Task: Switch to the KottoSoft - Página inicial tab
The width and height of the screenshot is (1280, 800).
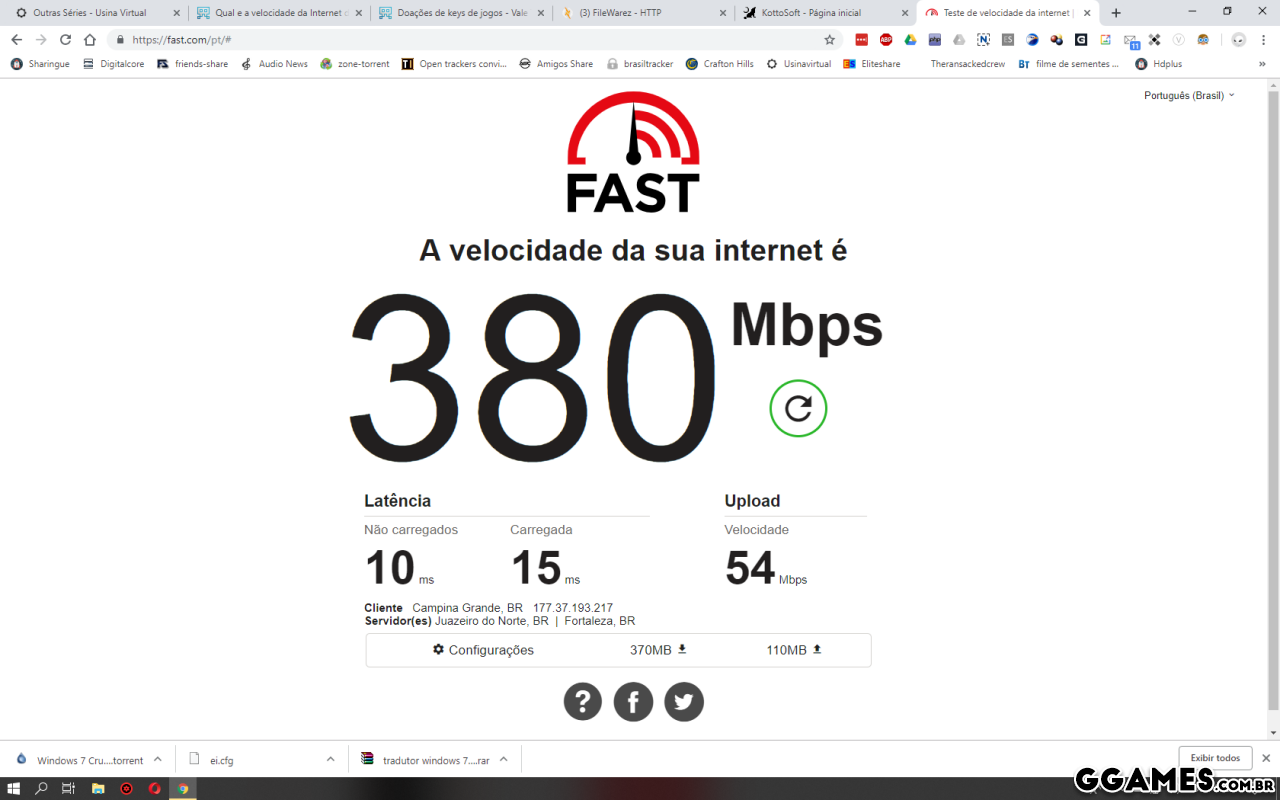Action: (825, 13)
